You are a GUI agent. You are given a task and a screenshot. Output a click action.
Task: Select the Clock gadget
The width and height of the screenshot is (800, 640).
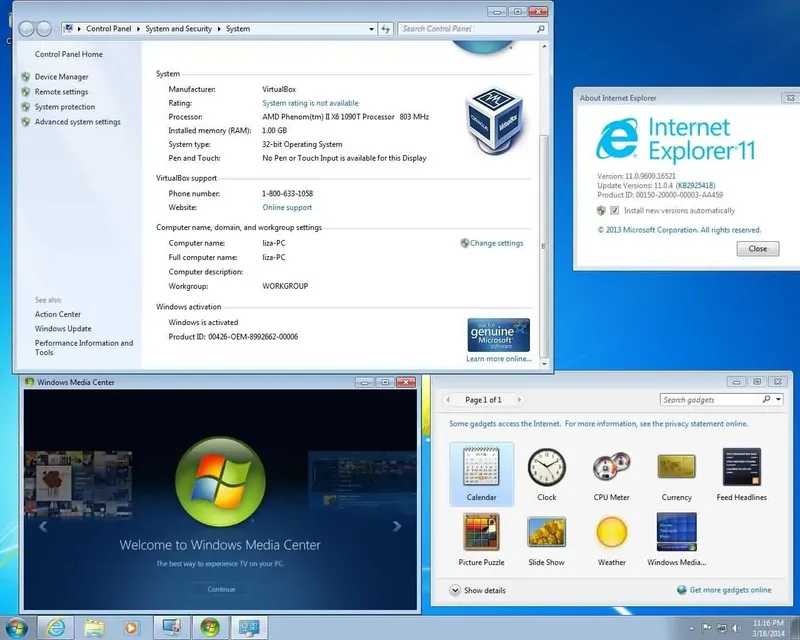coord(546,474)
